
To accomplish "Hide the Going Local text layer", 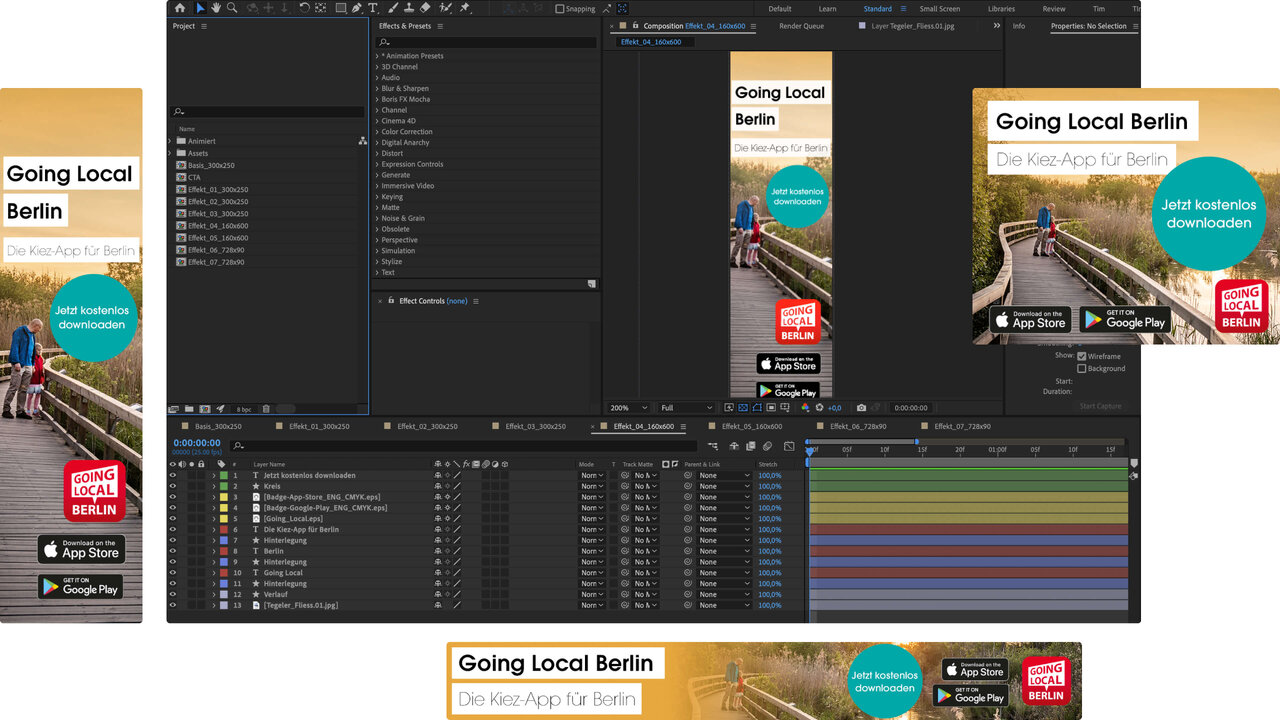I will pos(172,573).
